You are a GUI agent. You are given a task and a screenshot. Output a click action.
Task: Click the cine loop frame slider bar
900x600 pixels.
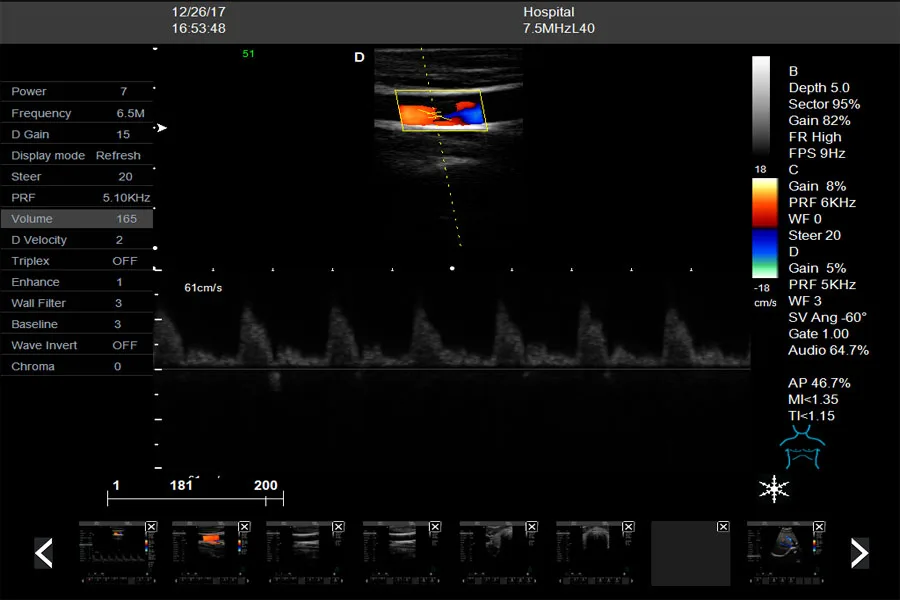click(195, 498)
